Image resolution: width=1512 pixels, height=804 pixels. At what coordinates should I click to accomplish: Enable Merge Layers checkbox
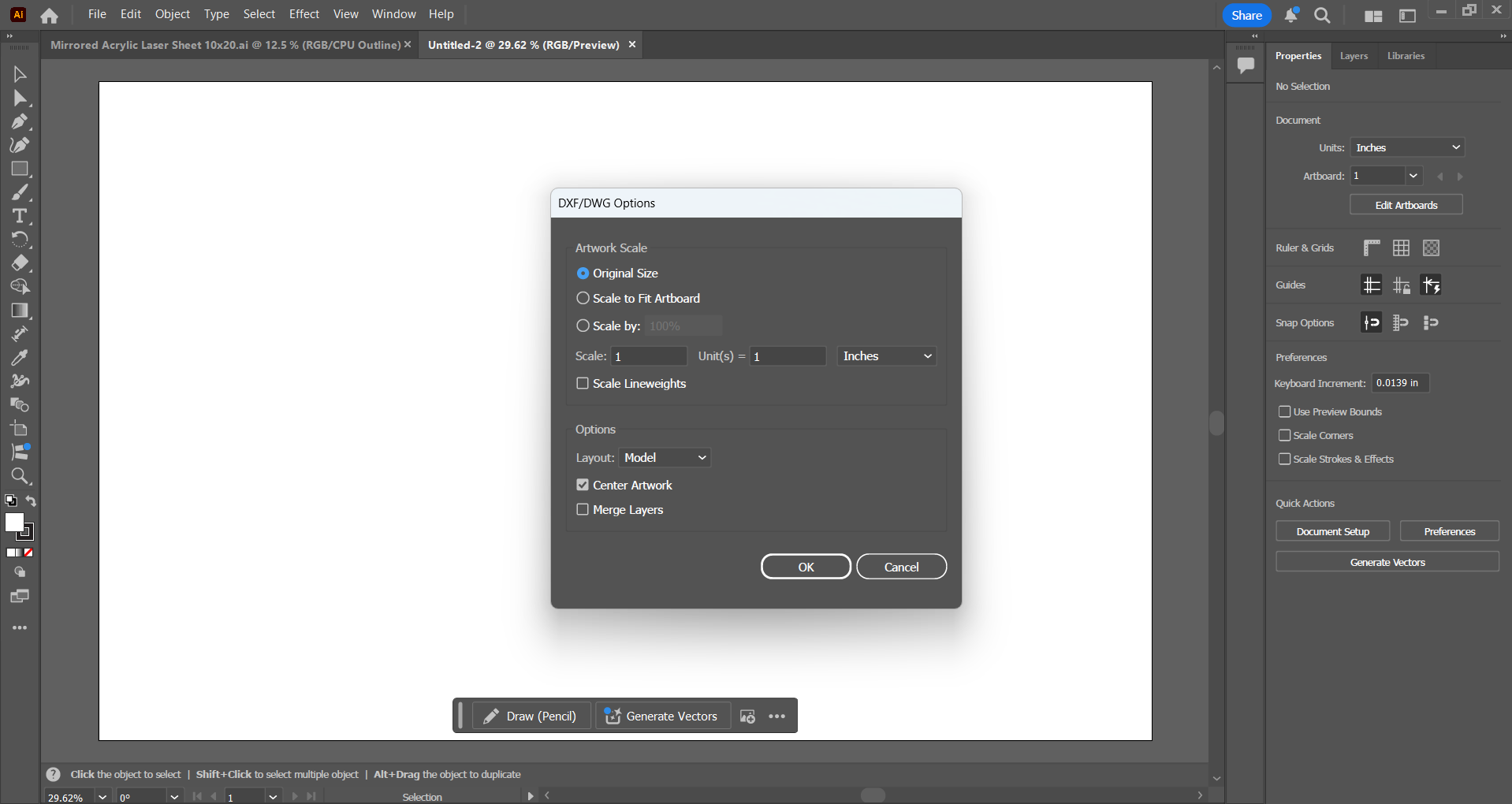[583, 509]
